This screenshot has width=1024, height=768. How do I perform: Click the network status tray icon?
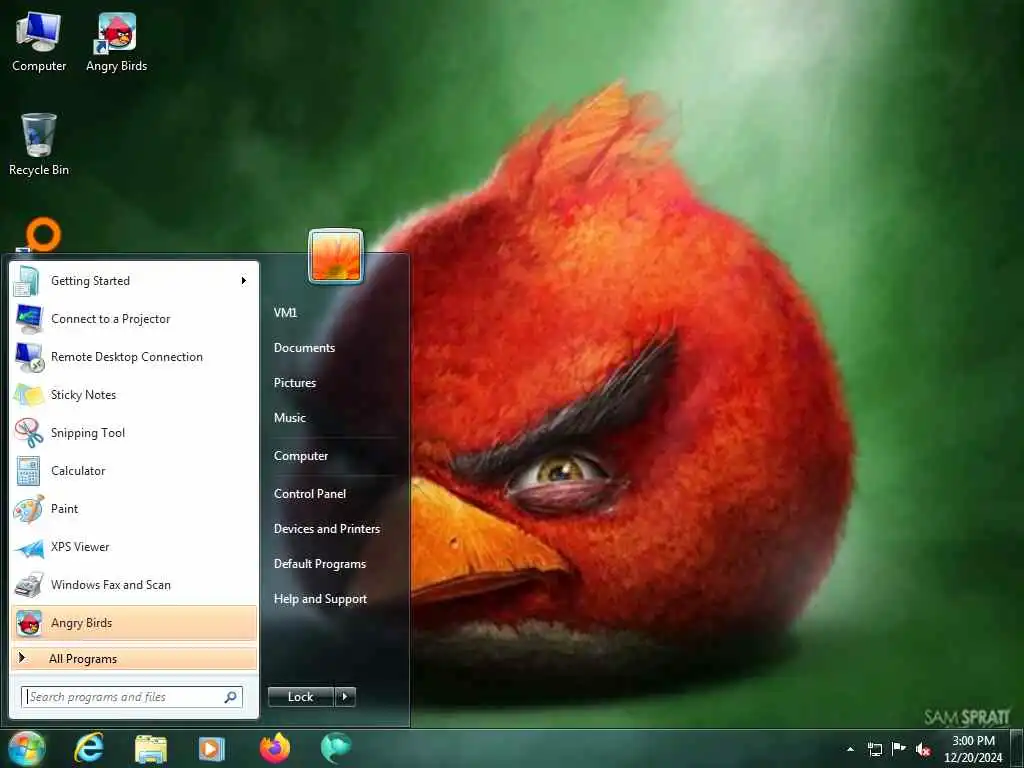click(x=874, y=749)
